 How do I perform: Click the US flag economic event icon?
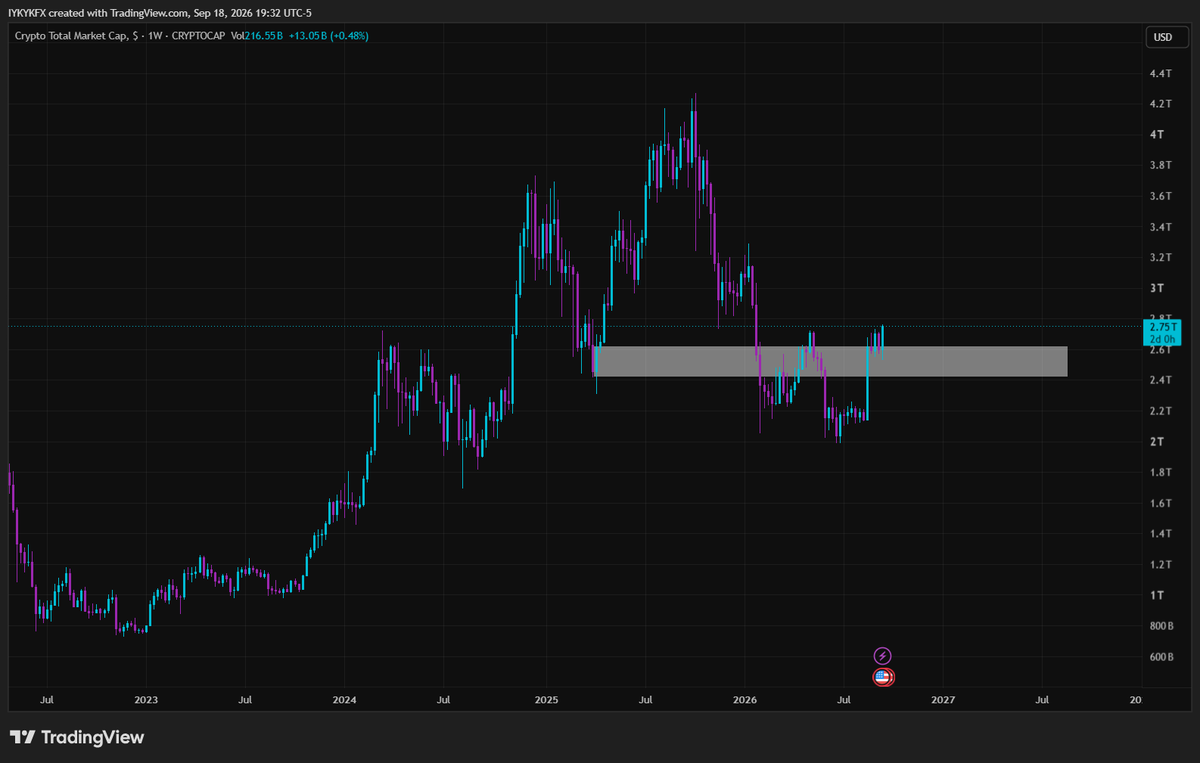pos(882,677)
